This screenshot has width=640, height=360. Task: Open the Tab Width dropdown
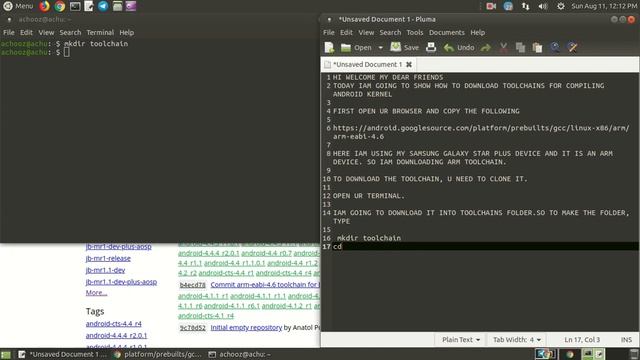pos(517,340)
